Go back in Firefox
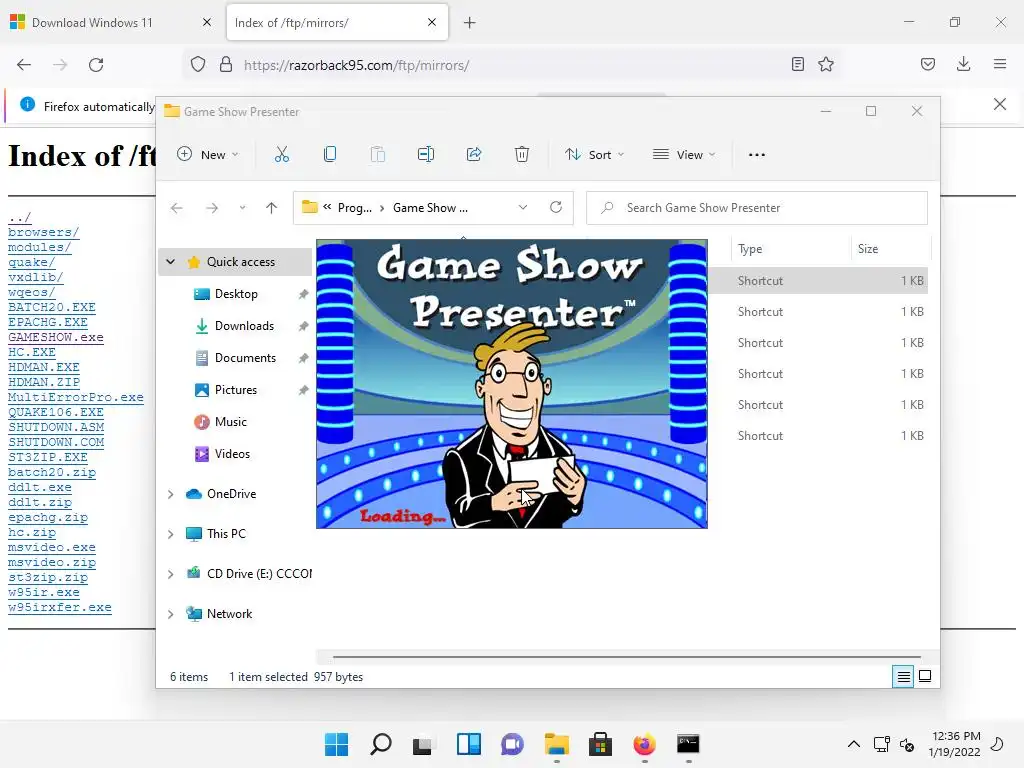The height and width of the screenshot is (768, 1024). (x=24, y=65)
